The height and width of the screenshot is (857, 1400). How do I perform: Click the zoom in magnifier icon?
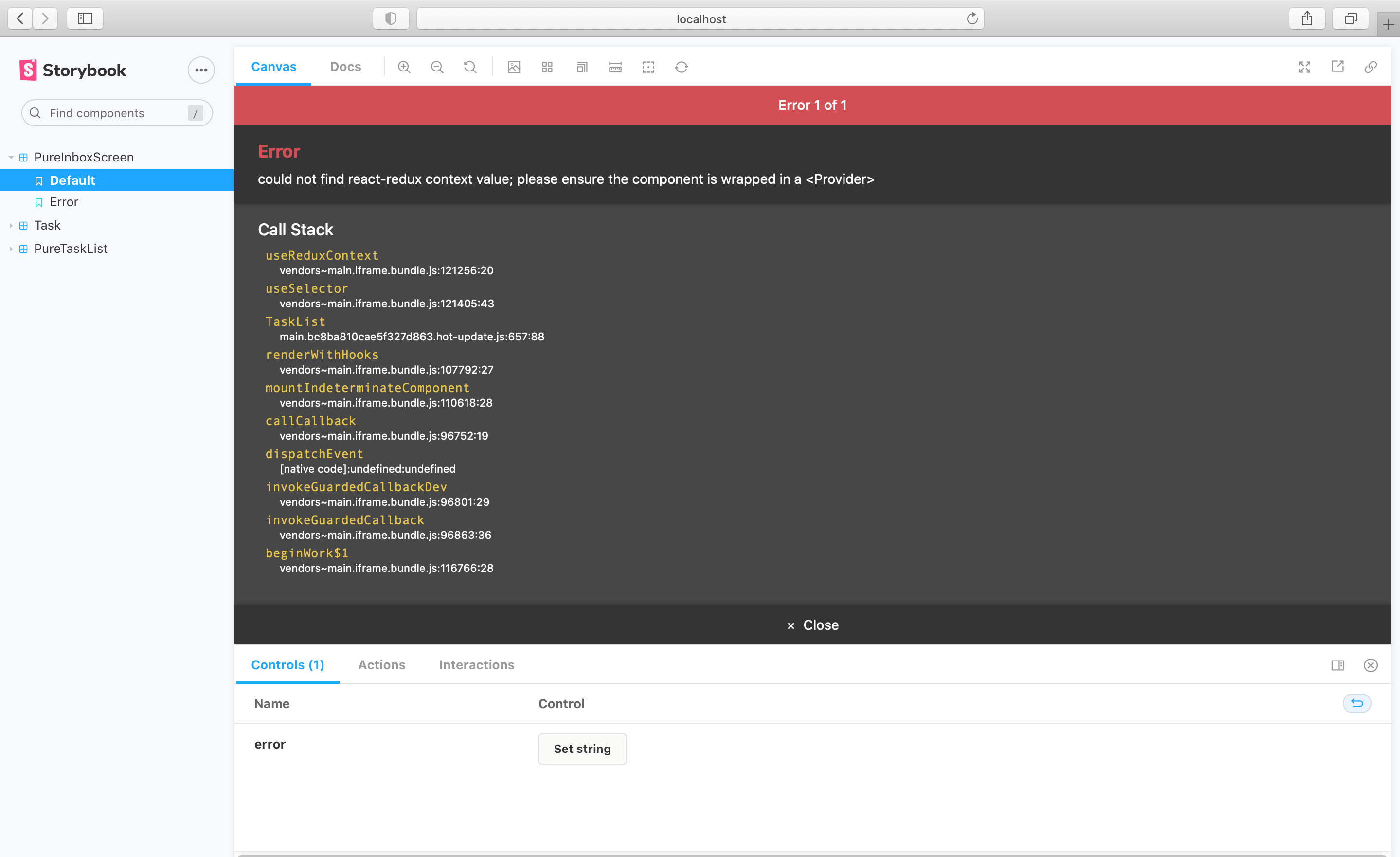(404, 67)
